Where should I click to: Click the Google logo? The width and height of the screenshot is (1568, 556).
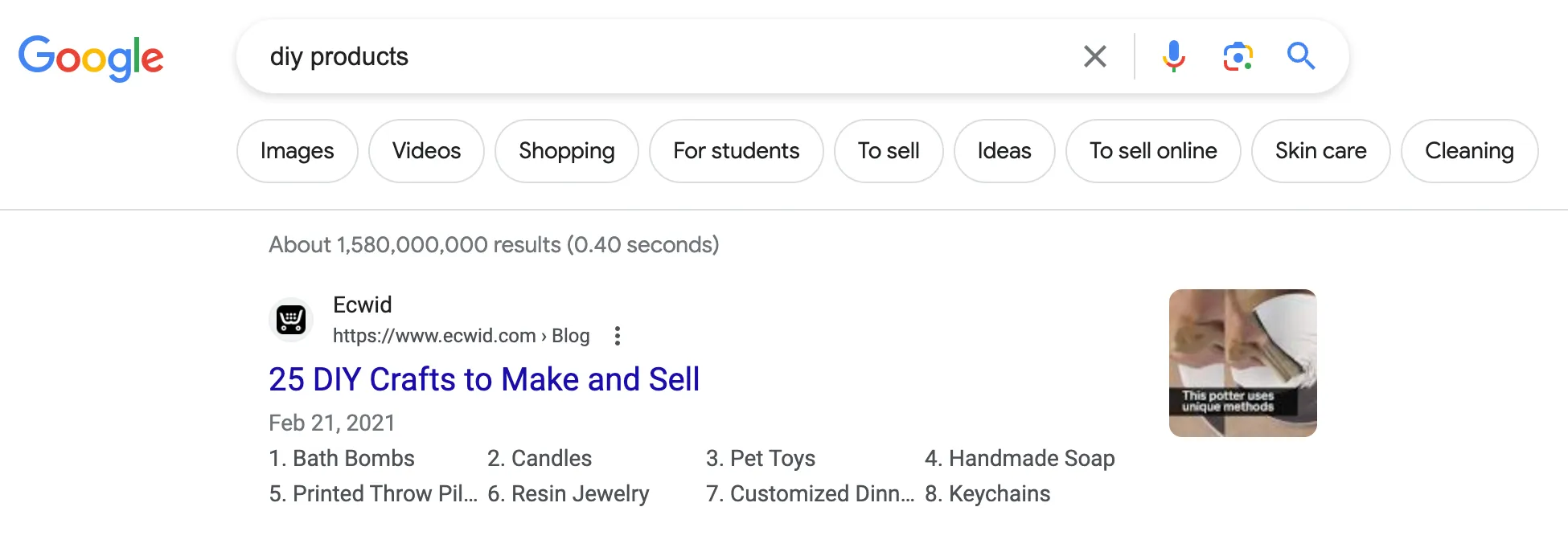tap(91, 58)
